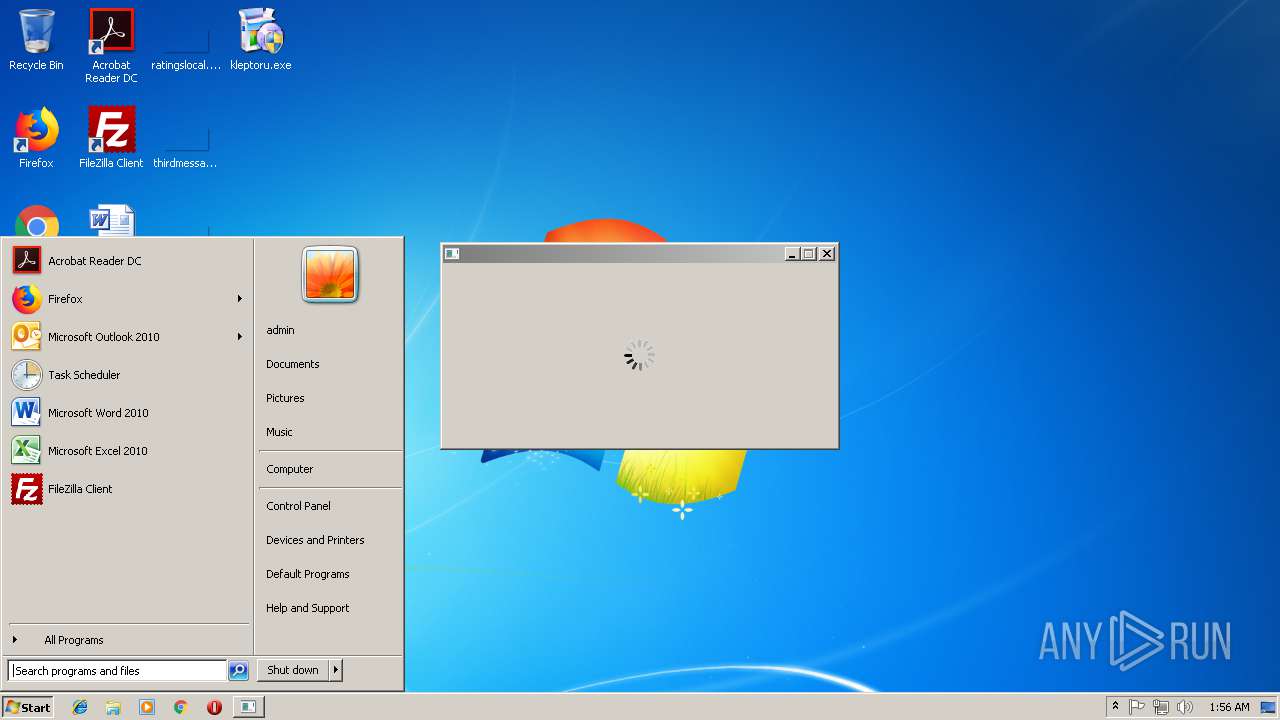Open Internet Explorer from taskbar

click(x=80, y=707)
